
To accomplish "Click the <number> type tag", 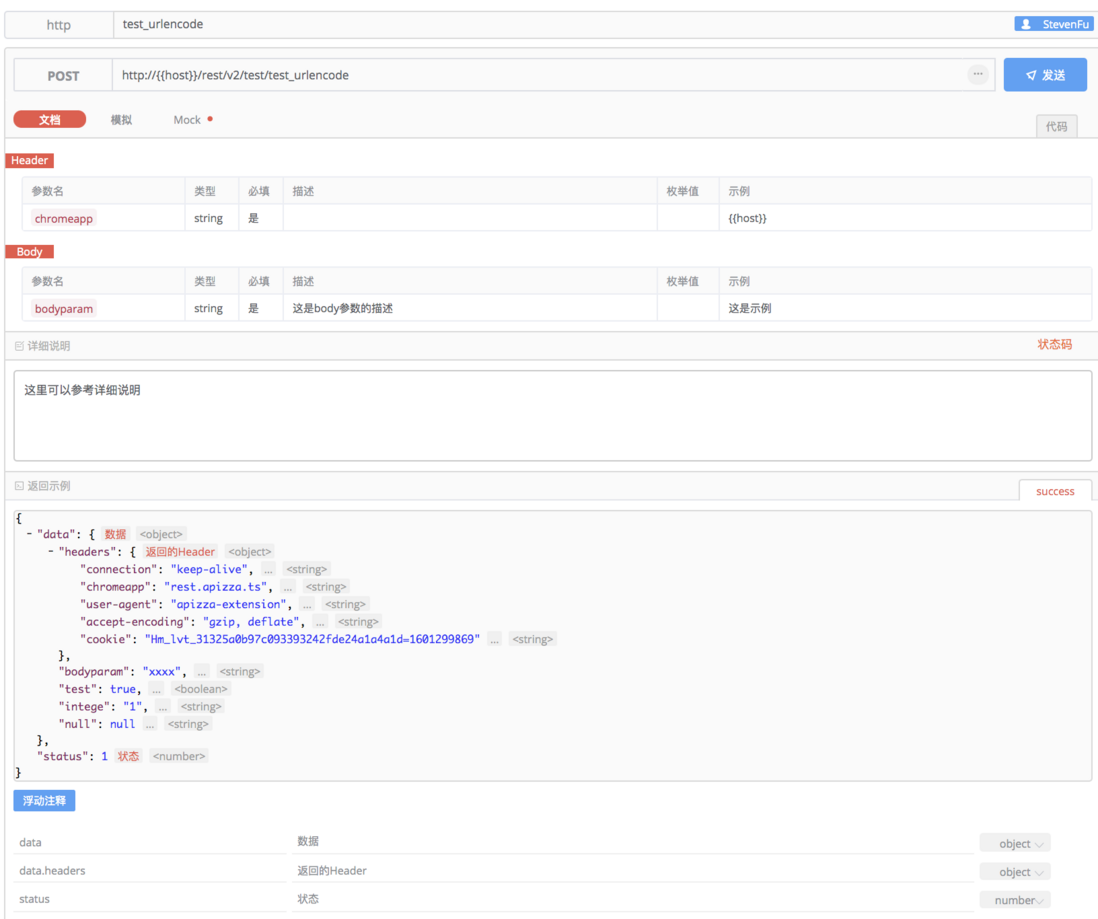I will 179,756.
